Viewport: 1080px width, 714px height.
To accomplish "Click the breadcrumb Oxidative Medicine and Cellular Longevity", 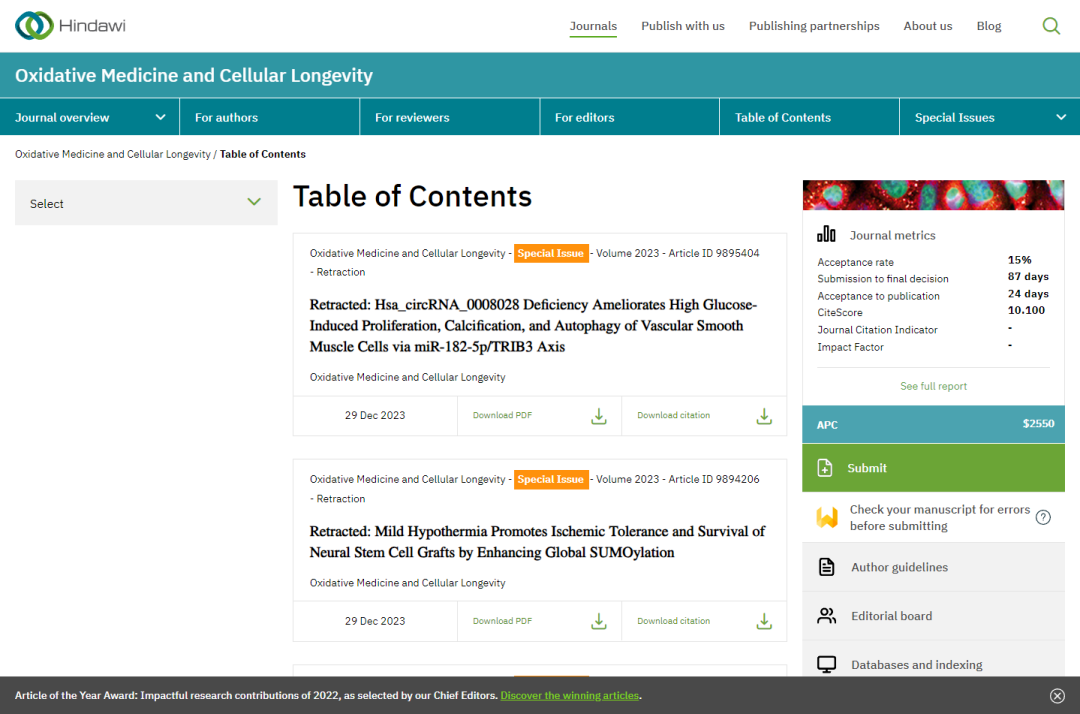I will point(113,154).
